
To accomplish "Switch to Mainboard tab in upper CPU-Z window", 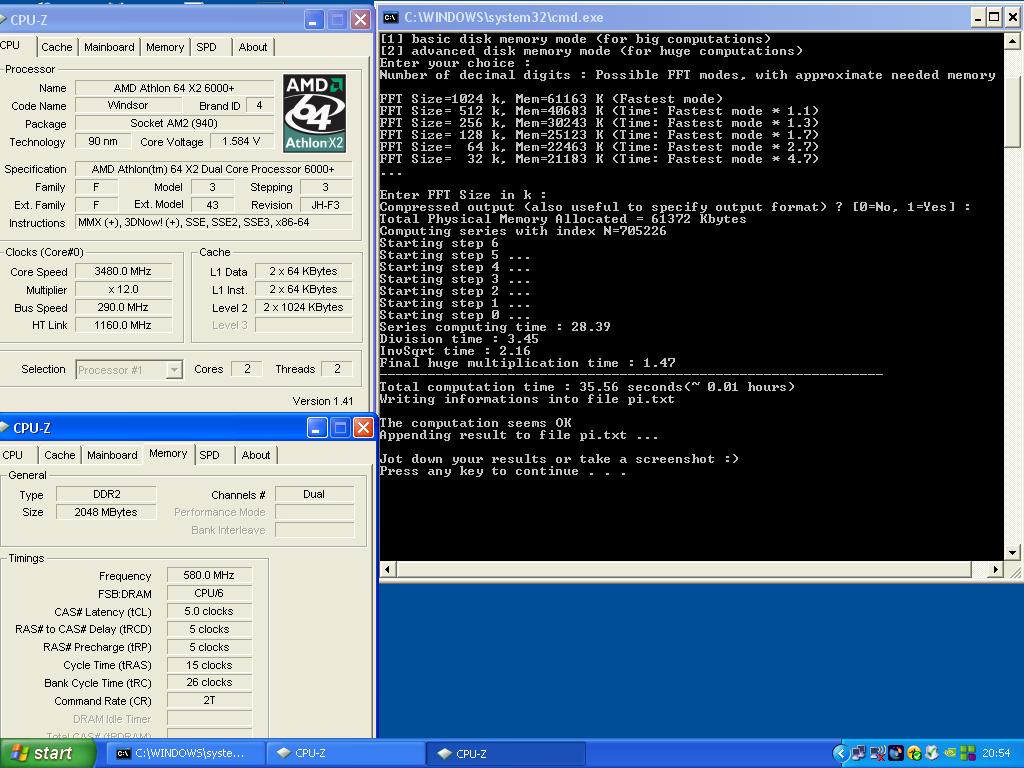I will click(x=109, y=47).
